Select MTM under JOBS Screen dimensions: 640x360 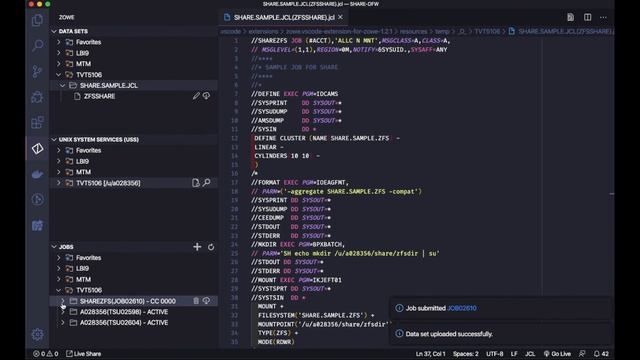pyautogui.click(x=83, y=279)
